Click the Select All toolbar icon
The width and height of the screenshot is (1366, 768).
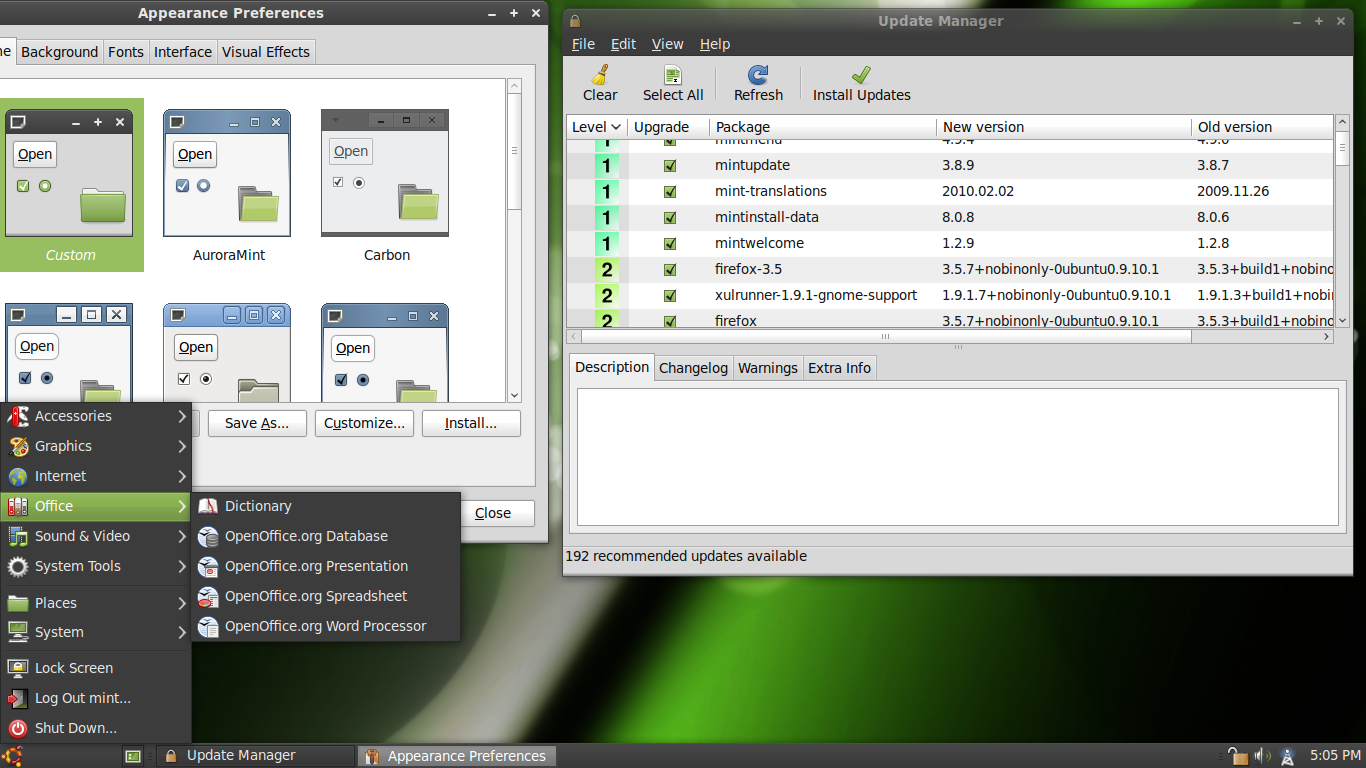click(x=673, y=76)
